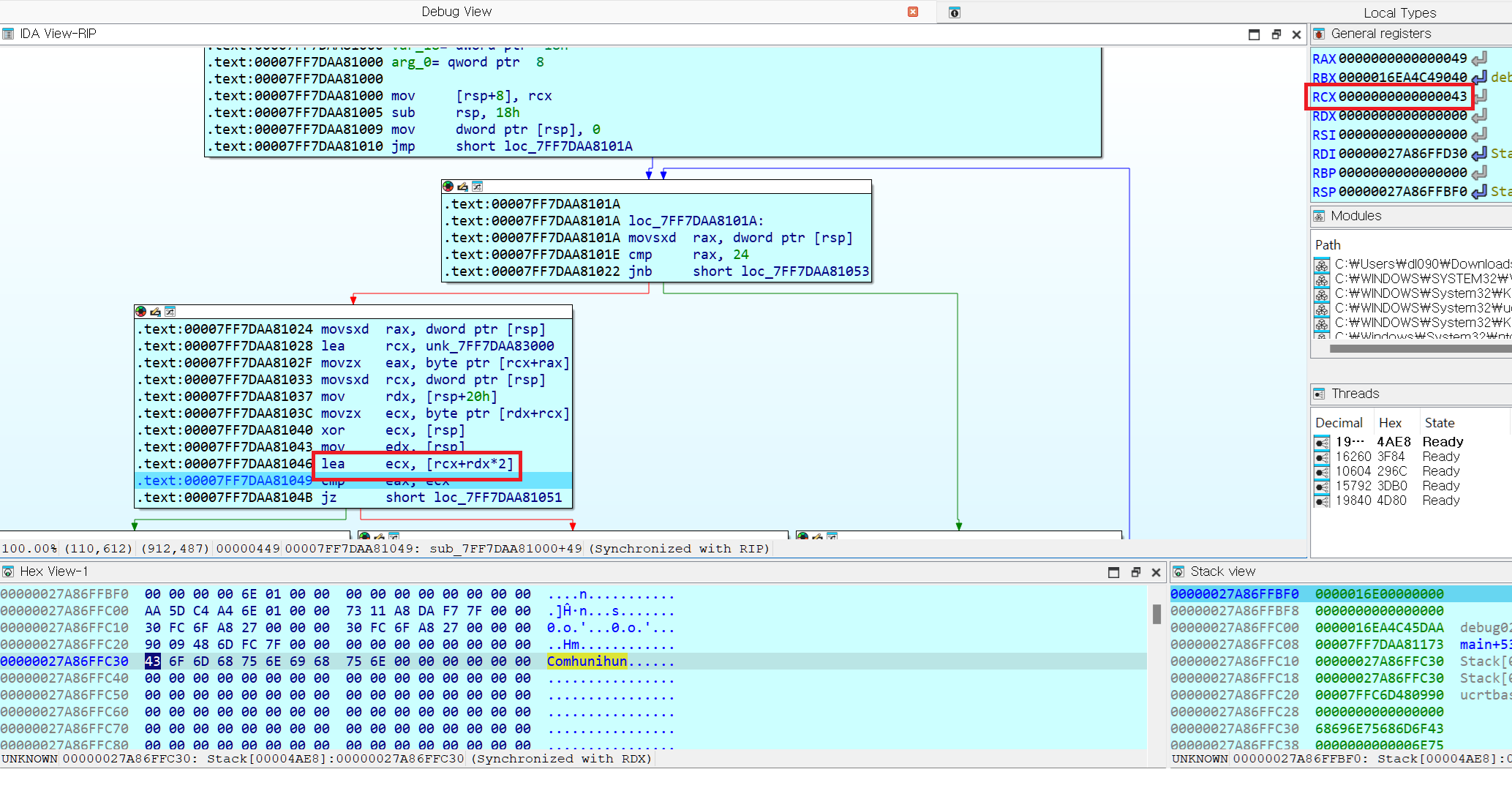This screenshot has height=791, width=1512.
Task: Click group nodes icon on the 7FF7DAA81024 block
Action: tap(170, 312)
